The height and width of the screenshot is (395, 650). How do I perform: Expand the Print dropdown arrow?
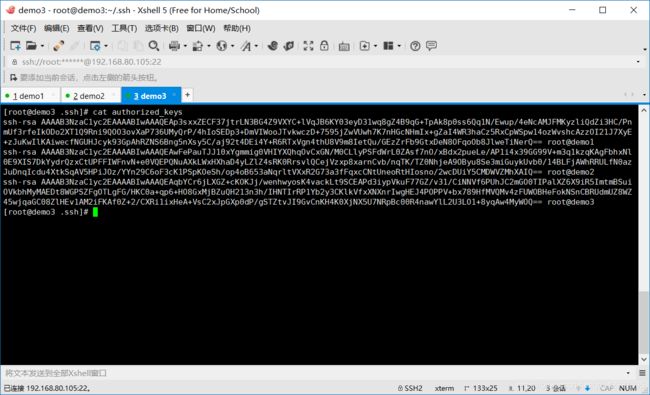pos(185,46)
